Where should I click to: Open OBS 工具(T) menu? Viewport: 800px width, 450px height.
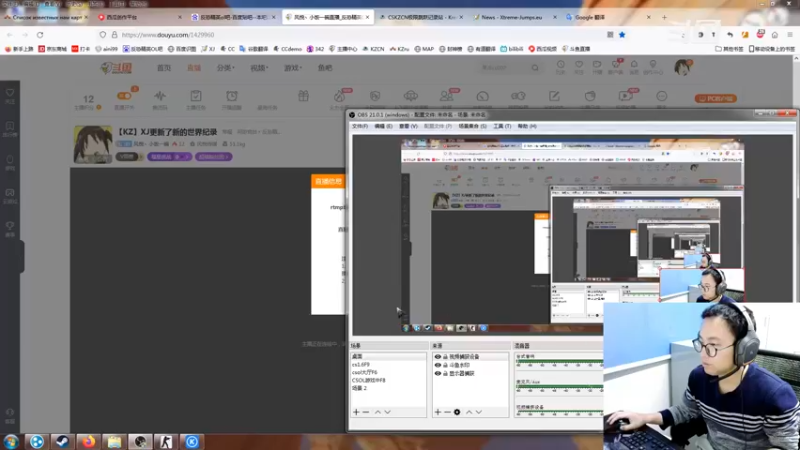[502, 126]
